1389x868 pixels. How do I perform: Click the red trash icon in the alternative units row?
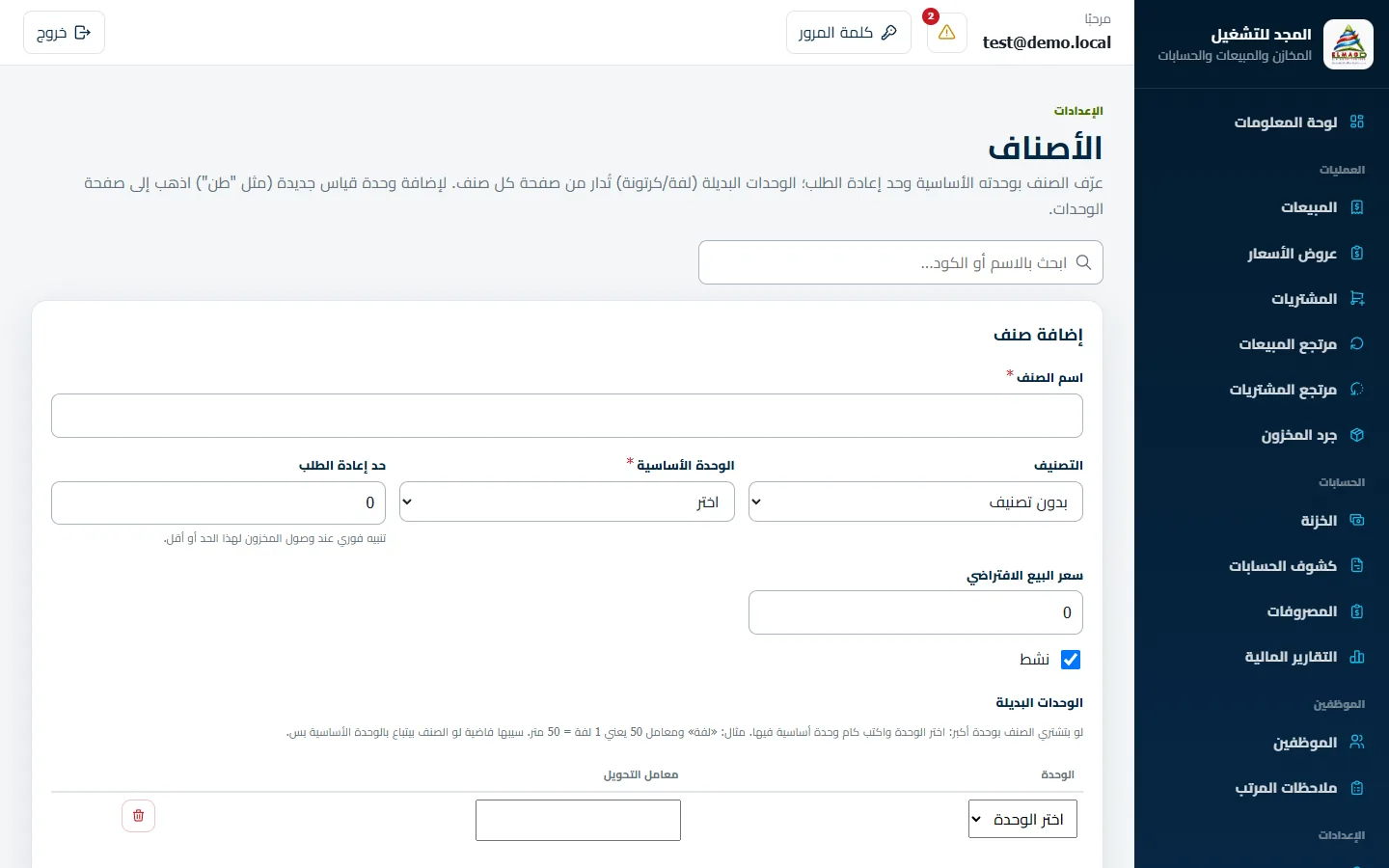[x=138, y=816]
